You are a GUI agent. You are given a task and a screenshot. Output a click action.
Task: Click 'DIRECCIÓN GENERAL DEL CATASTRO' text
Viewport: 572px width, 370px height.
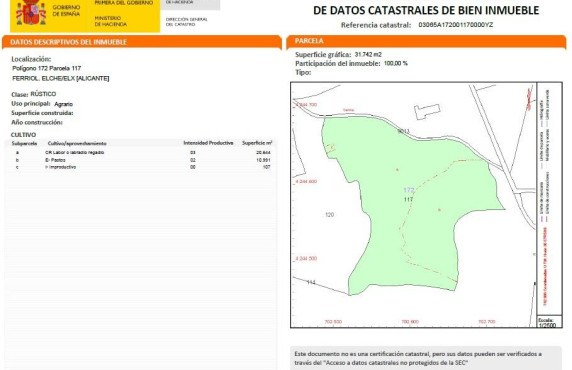pos(186,22)
